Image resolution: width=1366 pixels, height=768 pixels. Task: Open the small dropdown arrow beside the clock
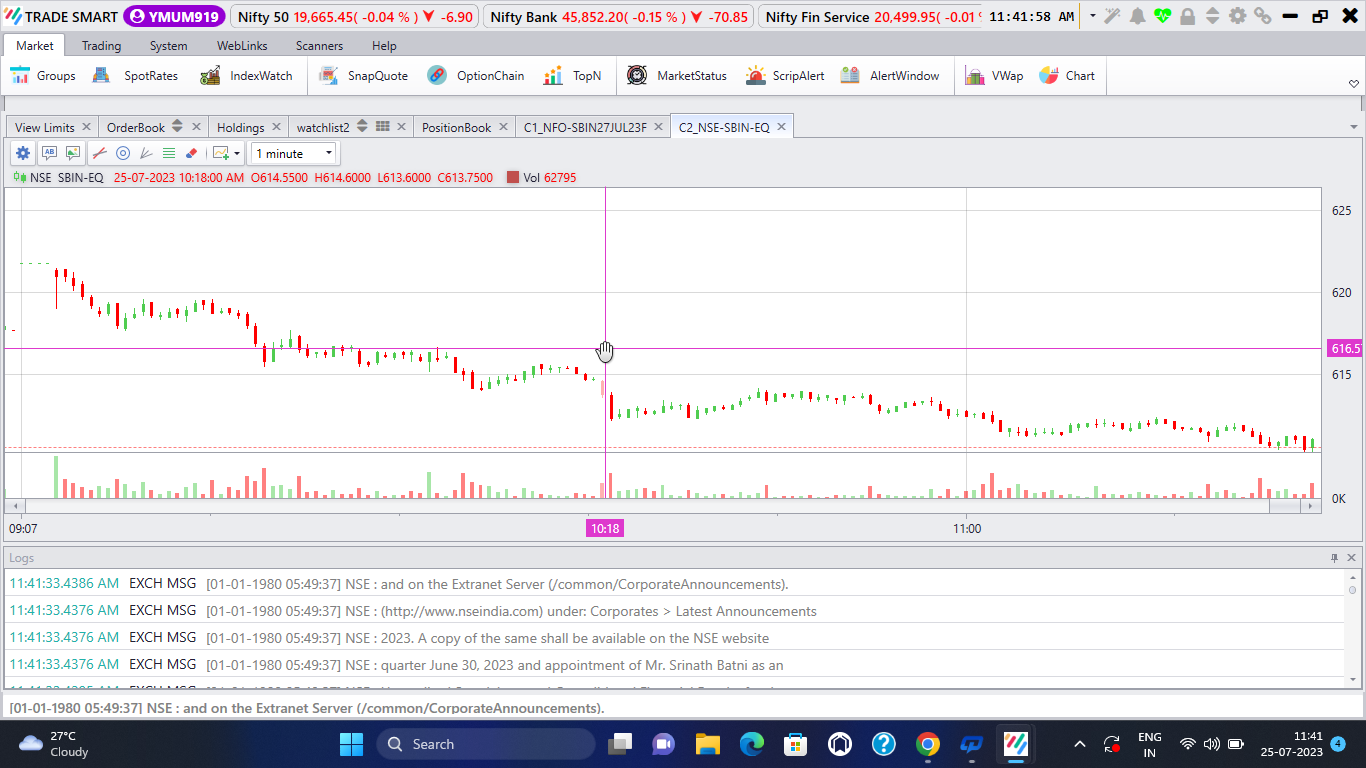coord(1092,16)
